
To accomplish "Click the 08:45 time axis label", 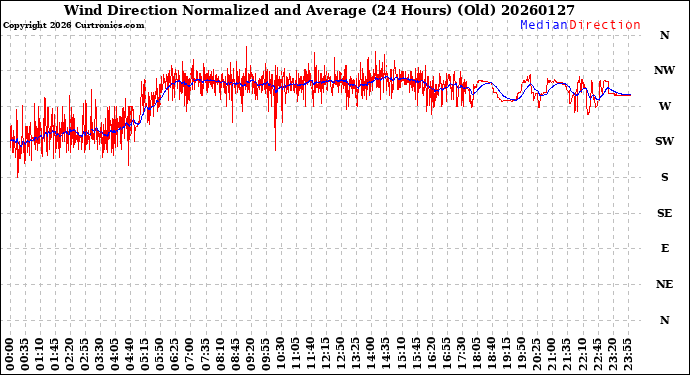I will (235, 355).
